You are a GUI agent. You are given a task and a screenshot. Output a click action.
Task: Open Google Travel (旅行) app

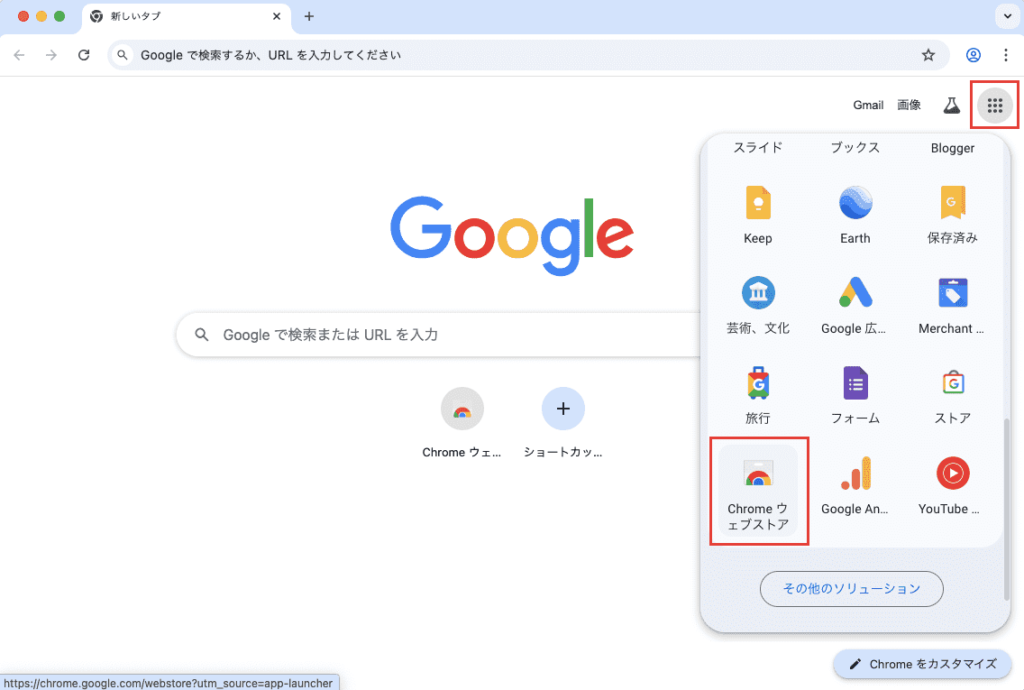click(758, 395)
